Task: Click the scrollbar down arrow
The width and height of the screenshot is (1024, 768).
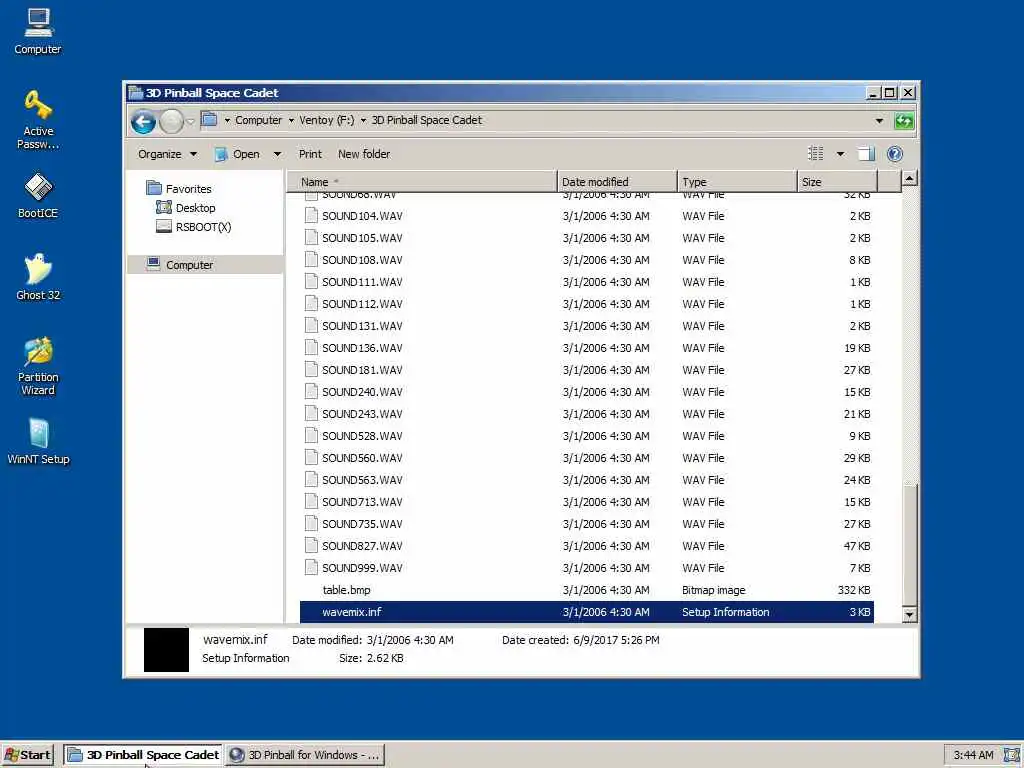Action: click(x=909, y=615)
